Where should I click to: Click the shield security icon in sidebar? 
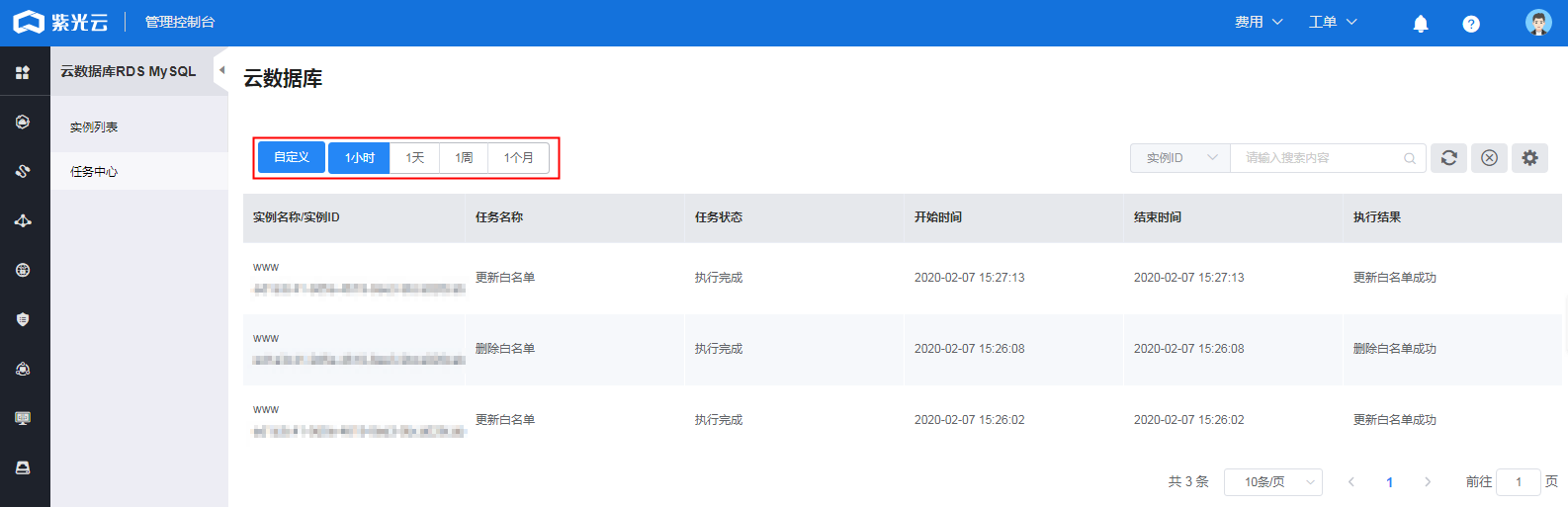click(23, 319)
